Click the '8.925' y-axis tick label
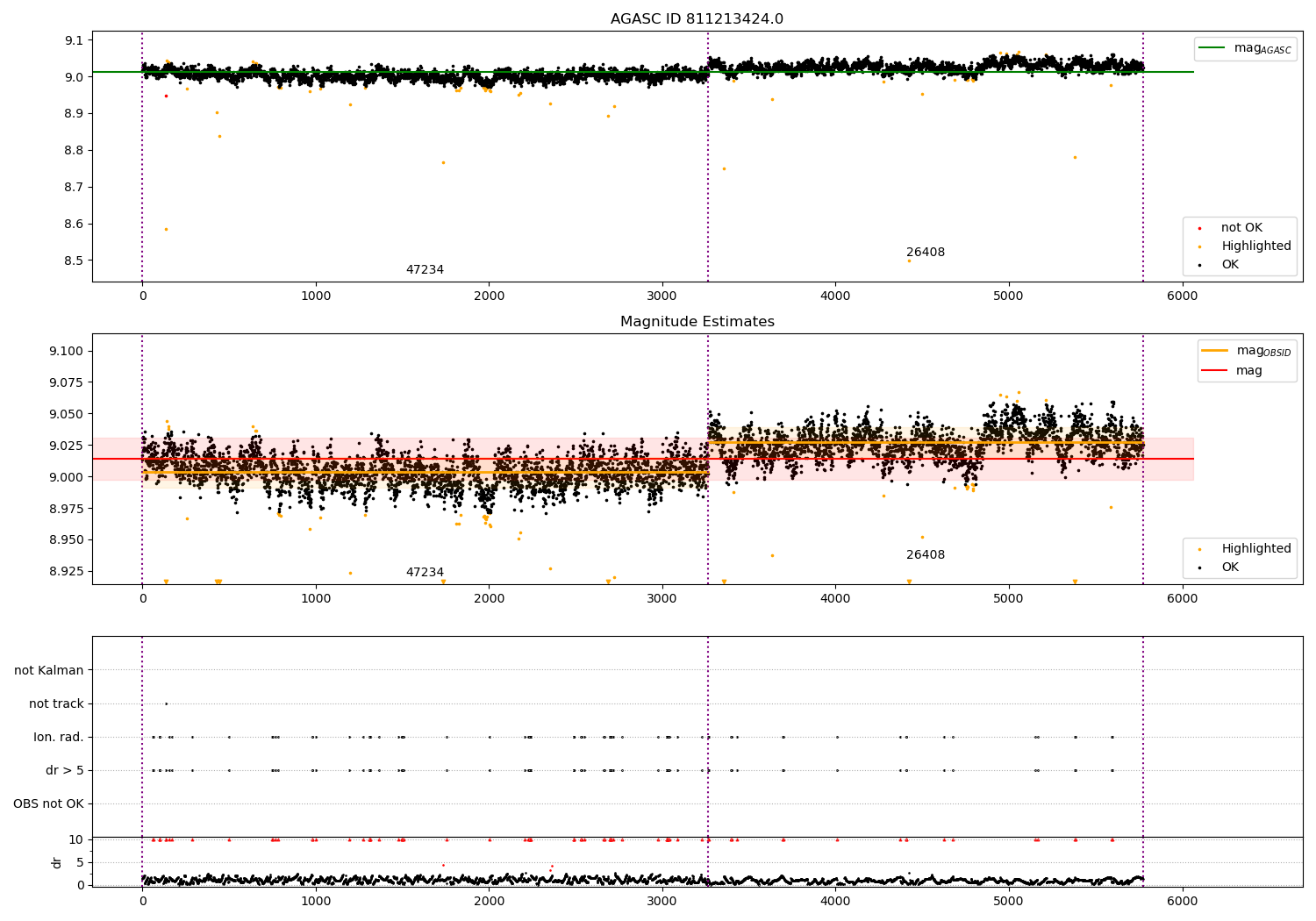 67,572
